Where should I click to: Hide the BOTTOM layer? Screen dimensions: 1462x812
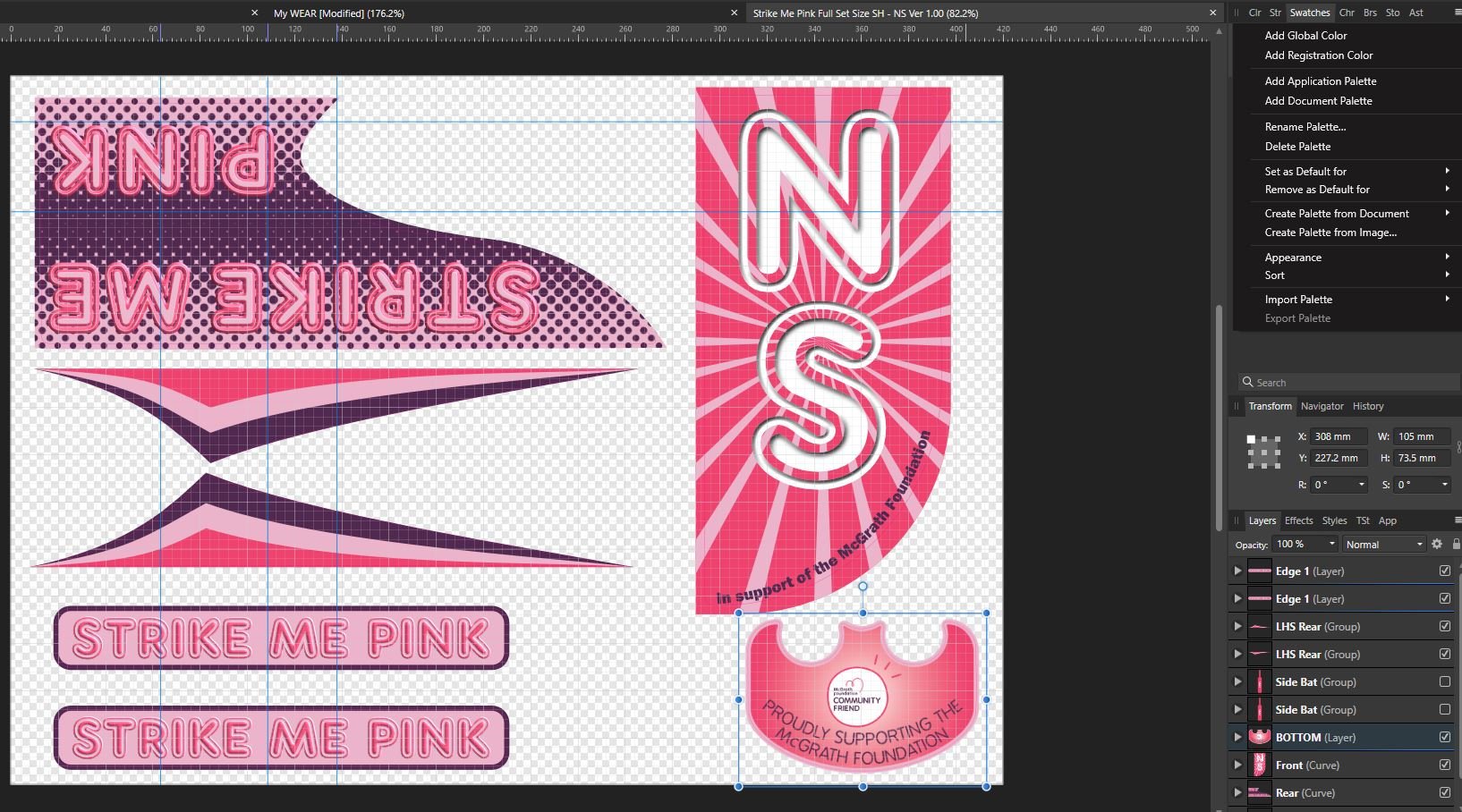click(x=1445, y=737)
